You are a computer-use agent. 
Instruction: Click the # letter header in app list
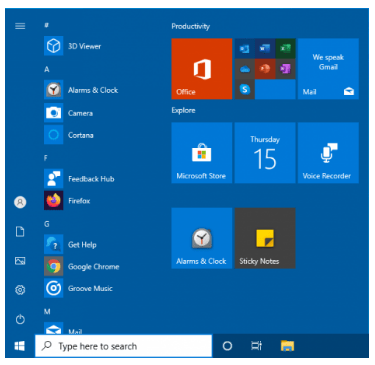[x=47, y=25]
